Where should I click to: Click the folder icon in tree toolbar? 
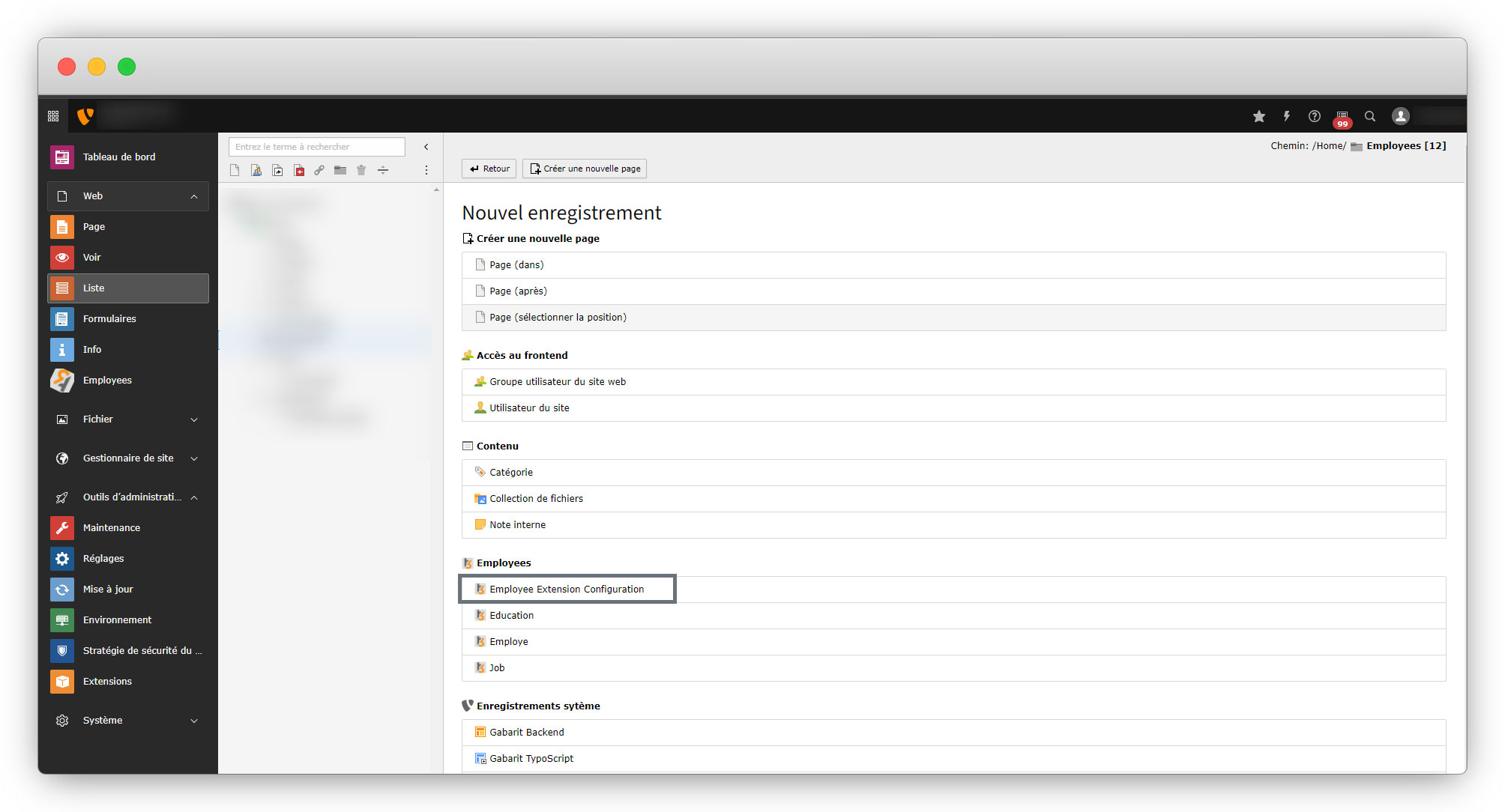pos(340,171)
